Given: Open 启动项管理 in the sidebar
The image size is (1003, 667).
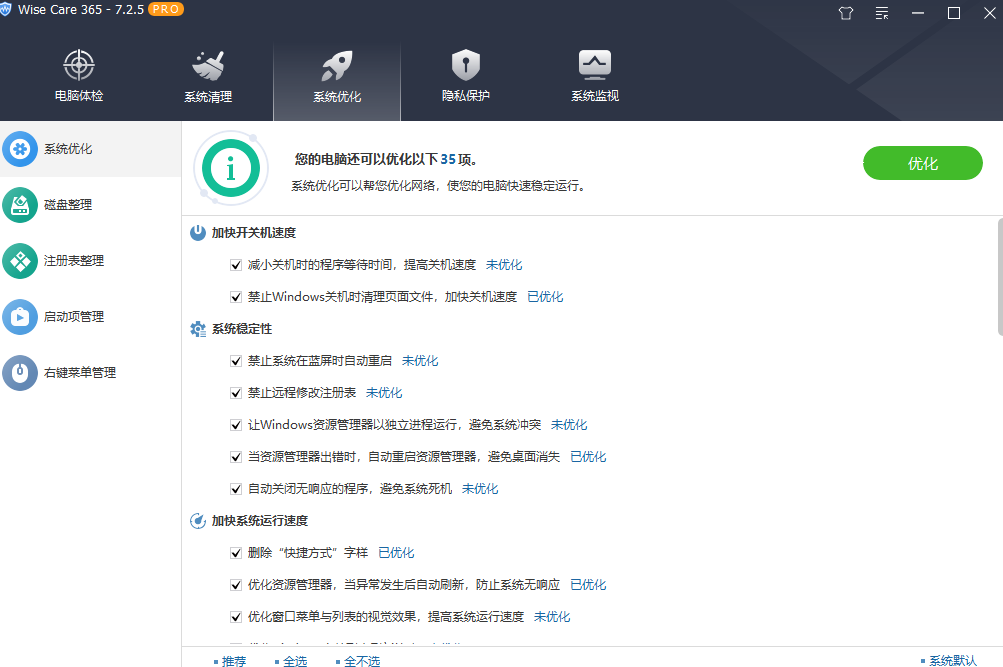Looking at the screenshot, I should pos(73,317).
